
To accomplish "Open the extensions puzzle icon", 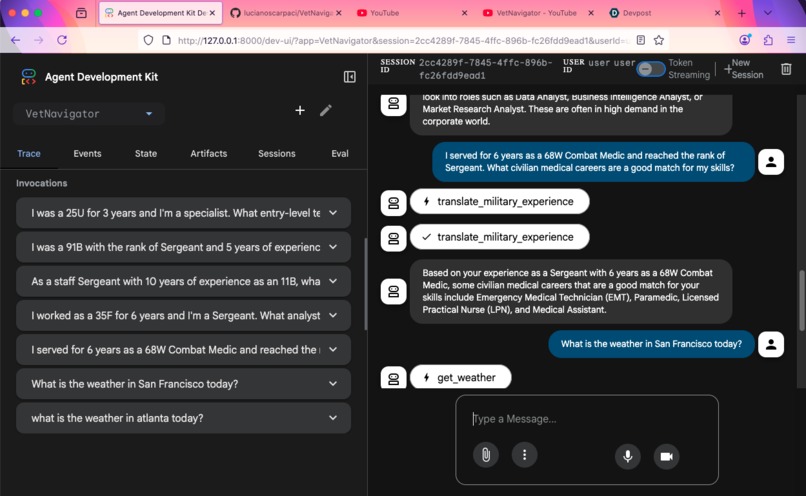I will (768, 40).
